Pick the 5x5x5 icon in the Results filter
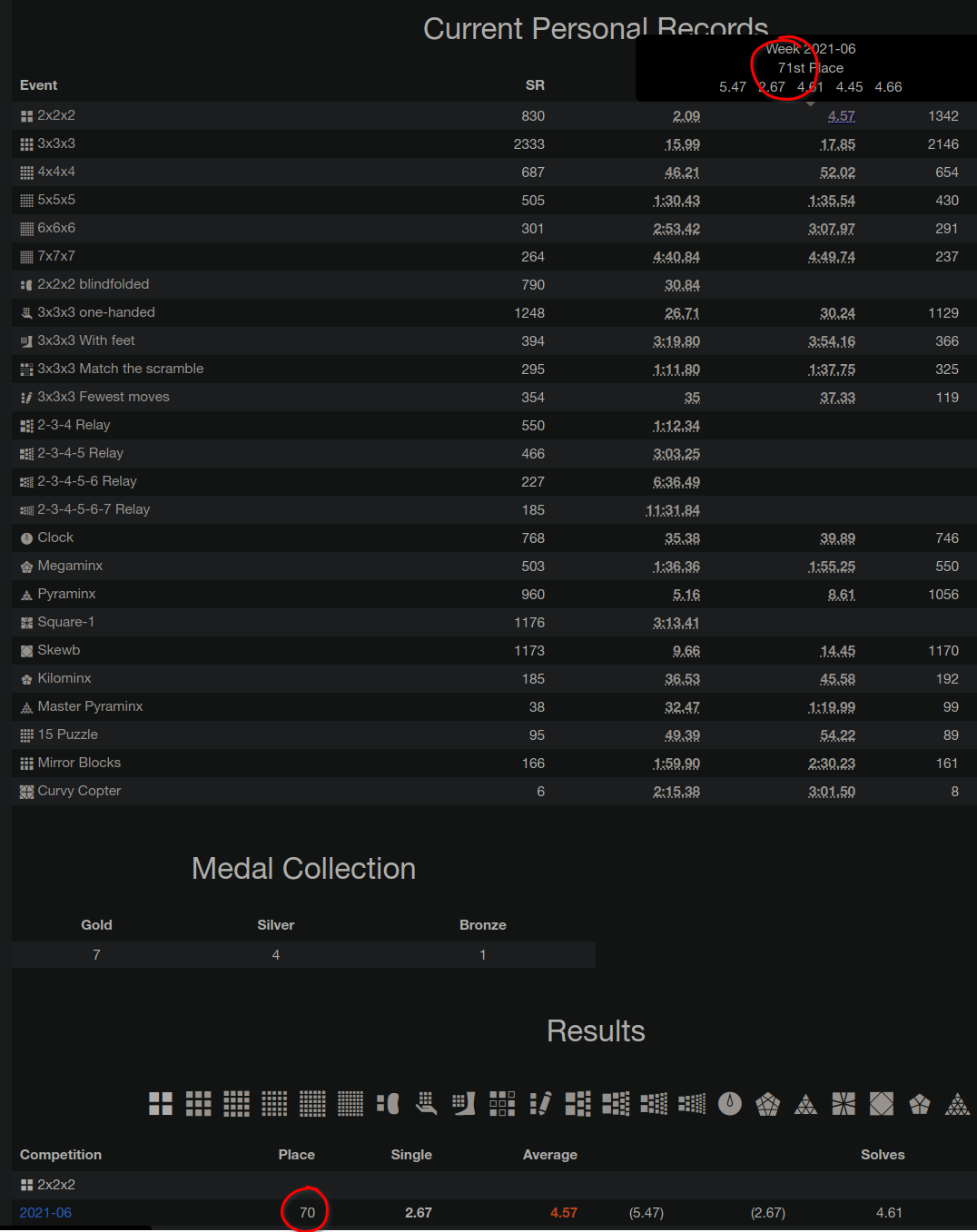 pyautogui.click(x=274, y=1103)
